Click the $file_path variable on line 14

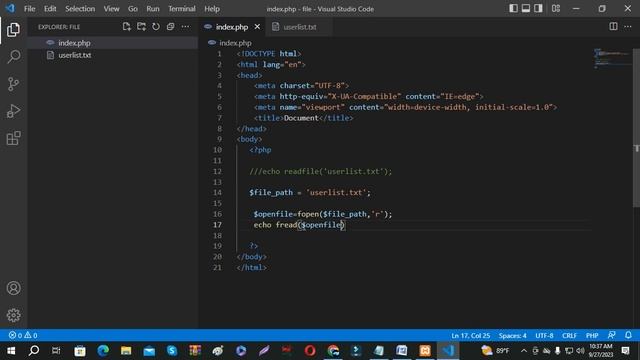point(271,193)
